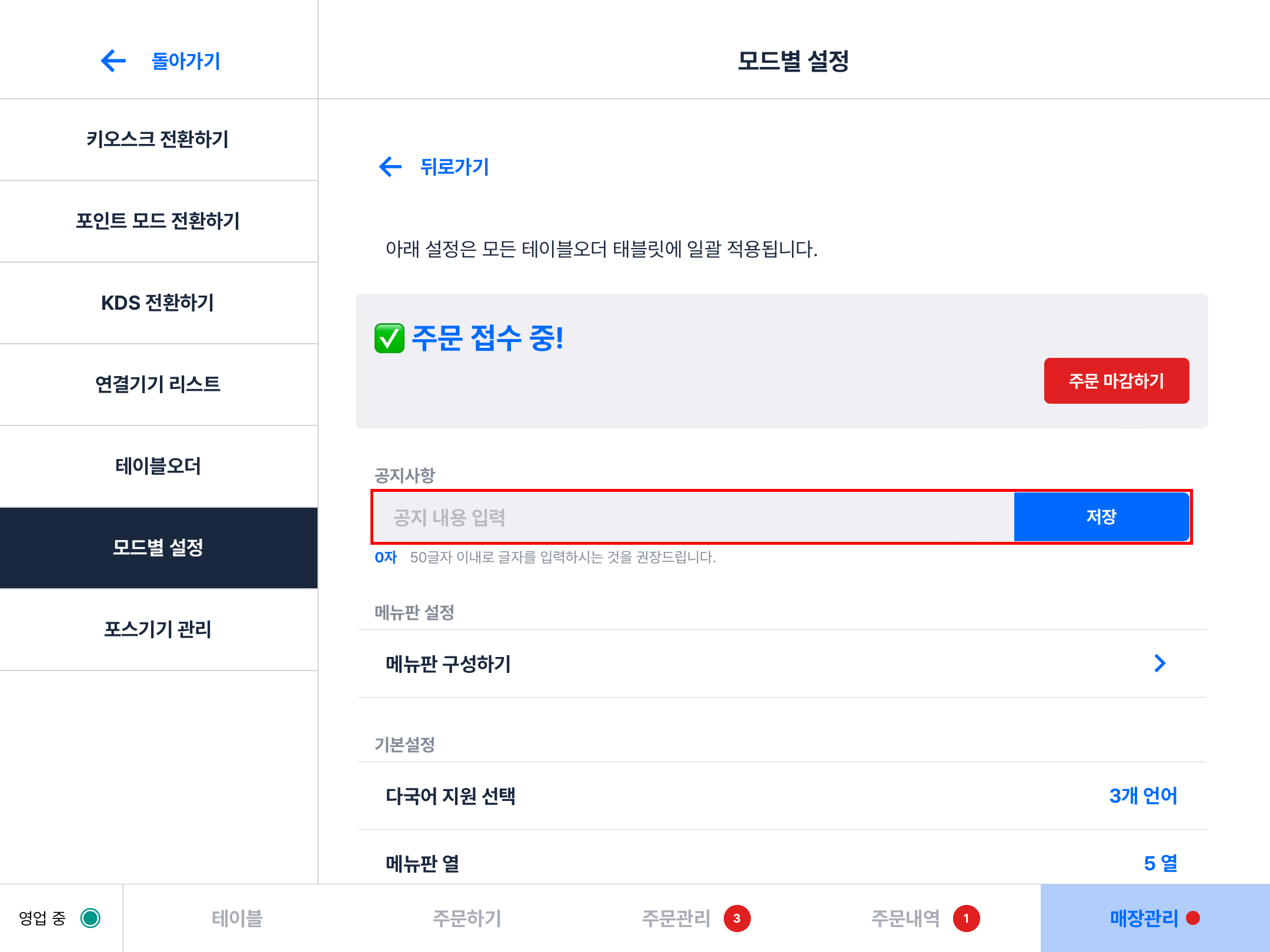Expand 메뉴판 구성하기 chevron arrow
This screenshot has height=952, width=1270.
(x=1159, y=663)
